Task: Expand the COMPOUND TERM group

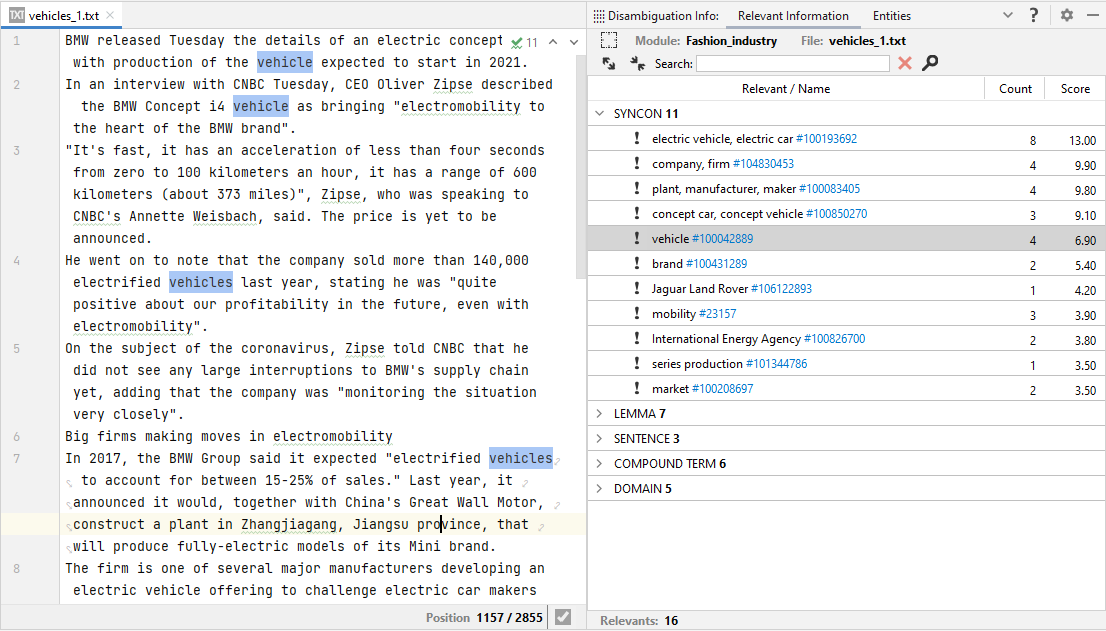Action: (600, 464)
